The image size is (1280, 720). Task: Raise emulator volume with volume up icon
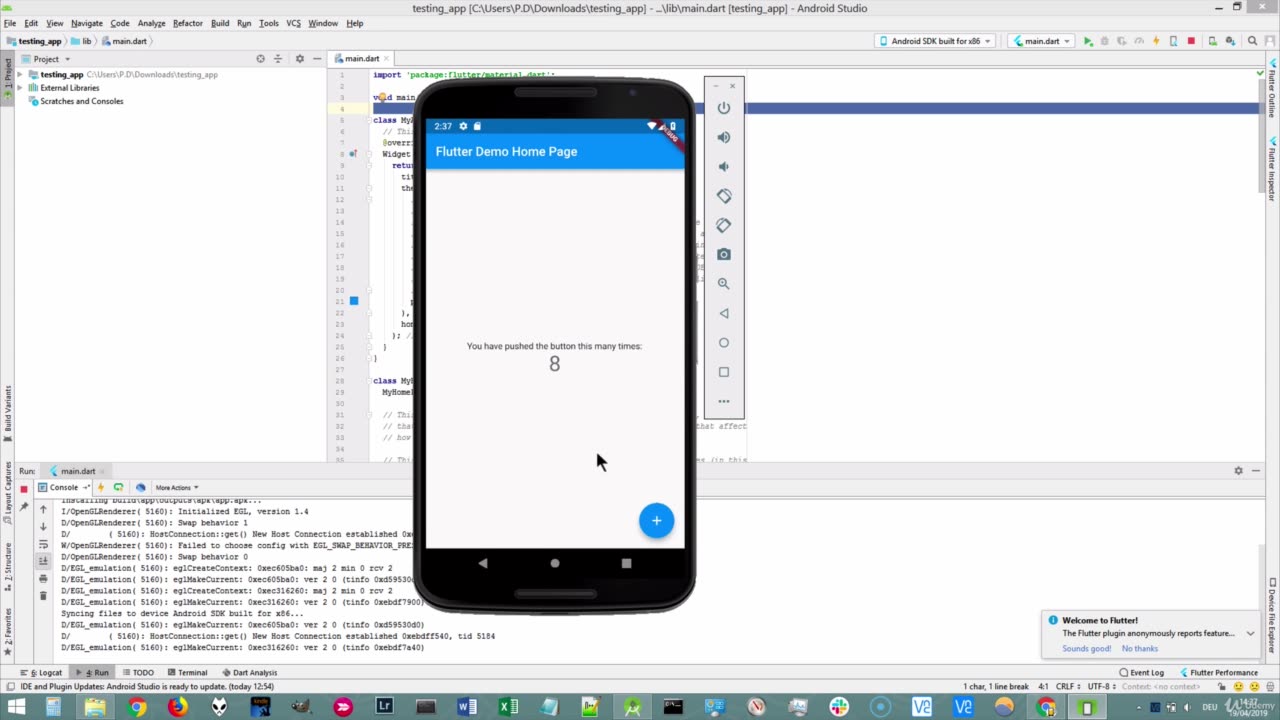(x=724, y=137)
